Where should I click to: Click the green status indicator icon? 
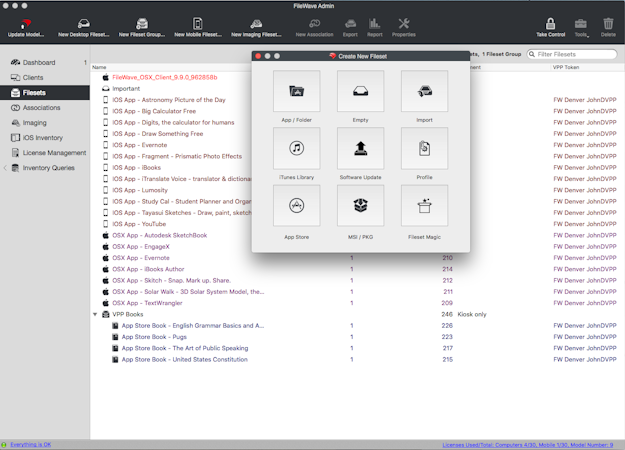[4, 444]
